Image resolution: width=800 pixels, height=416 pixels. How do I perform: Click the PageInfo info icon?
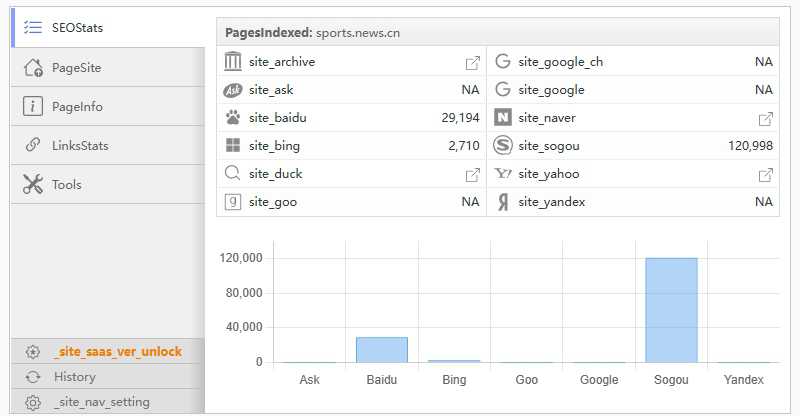33,106
